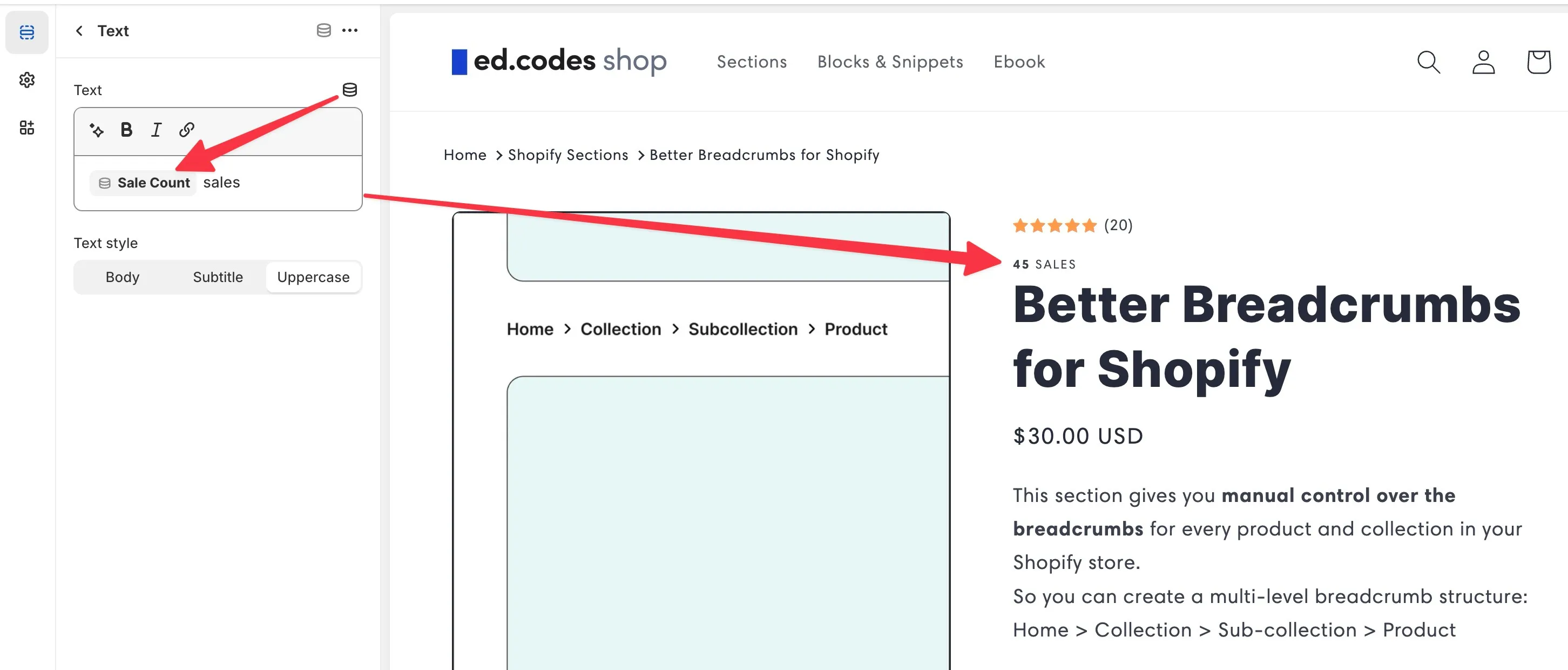The image size is (1568, 670).
Task: Toggle bold formatting in text editor
Action: [126, 130]
